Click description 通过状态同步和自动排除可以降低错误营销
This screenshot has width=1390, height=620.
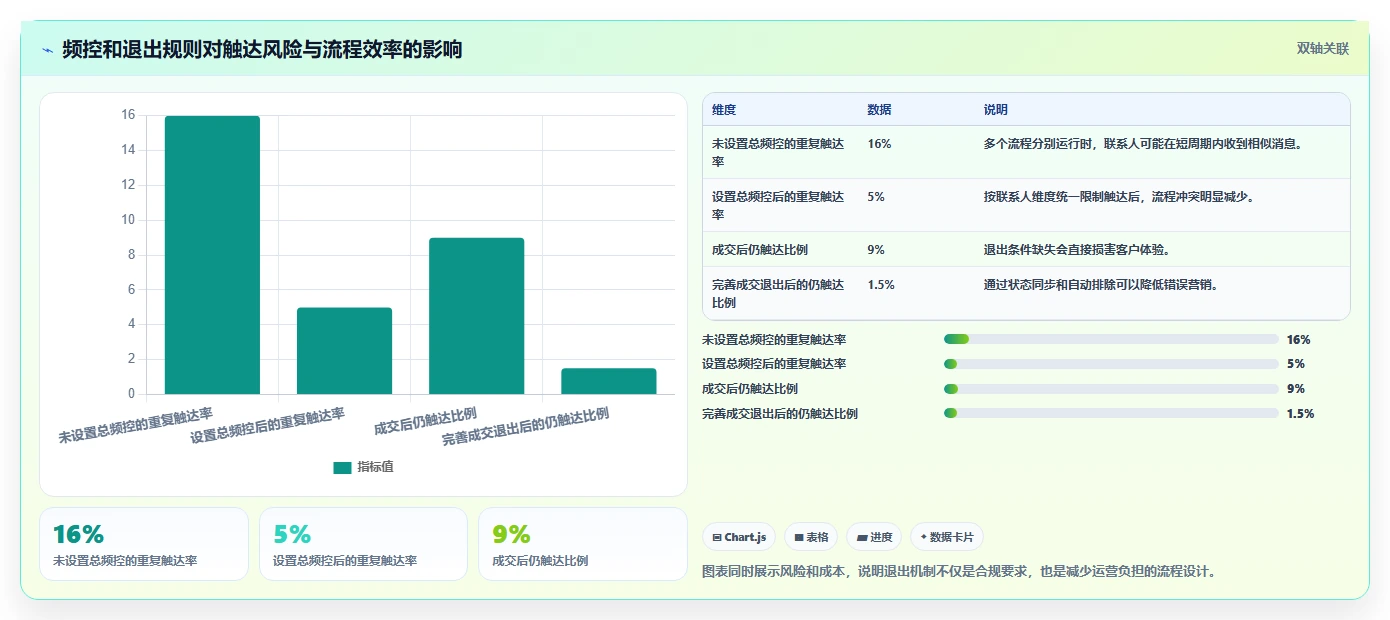(1101, 285)
